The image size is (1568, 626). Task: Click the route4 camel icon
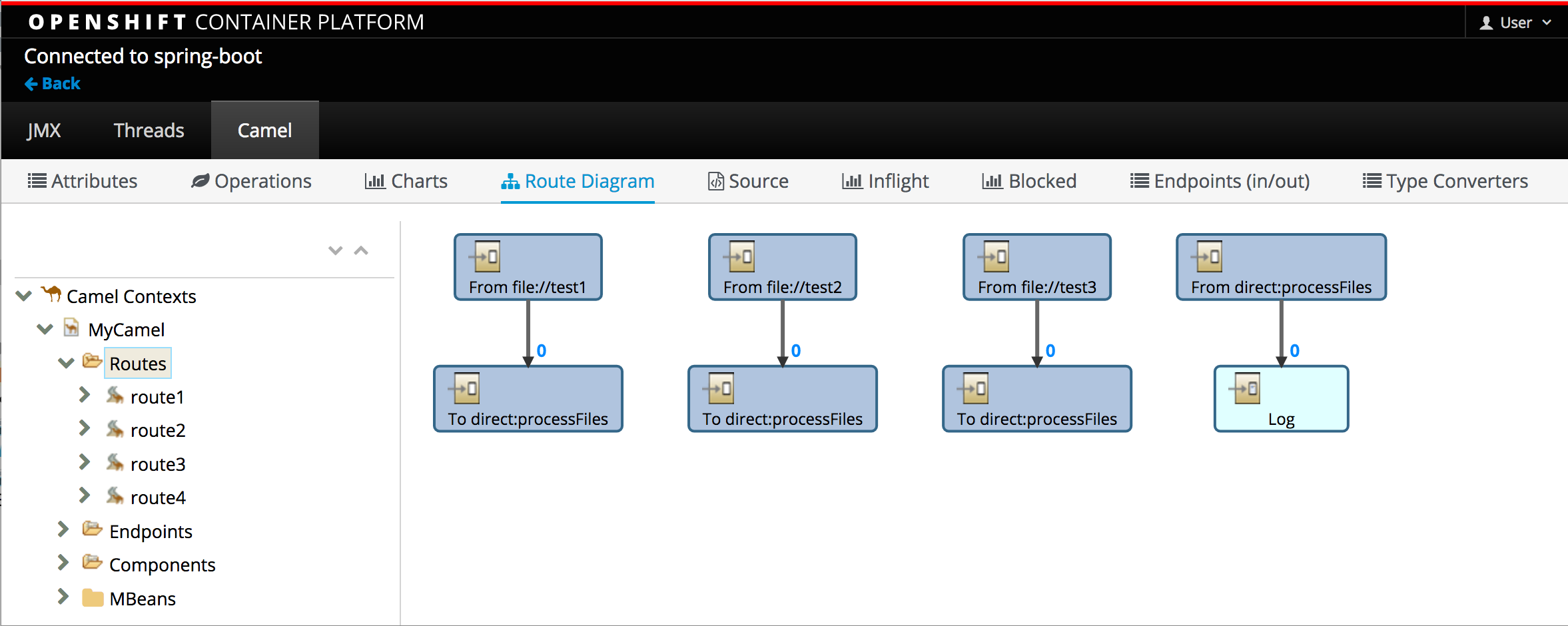tap(115, 496)
